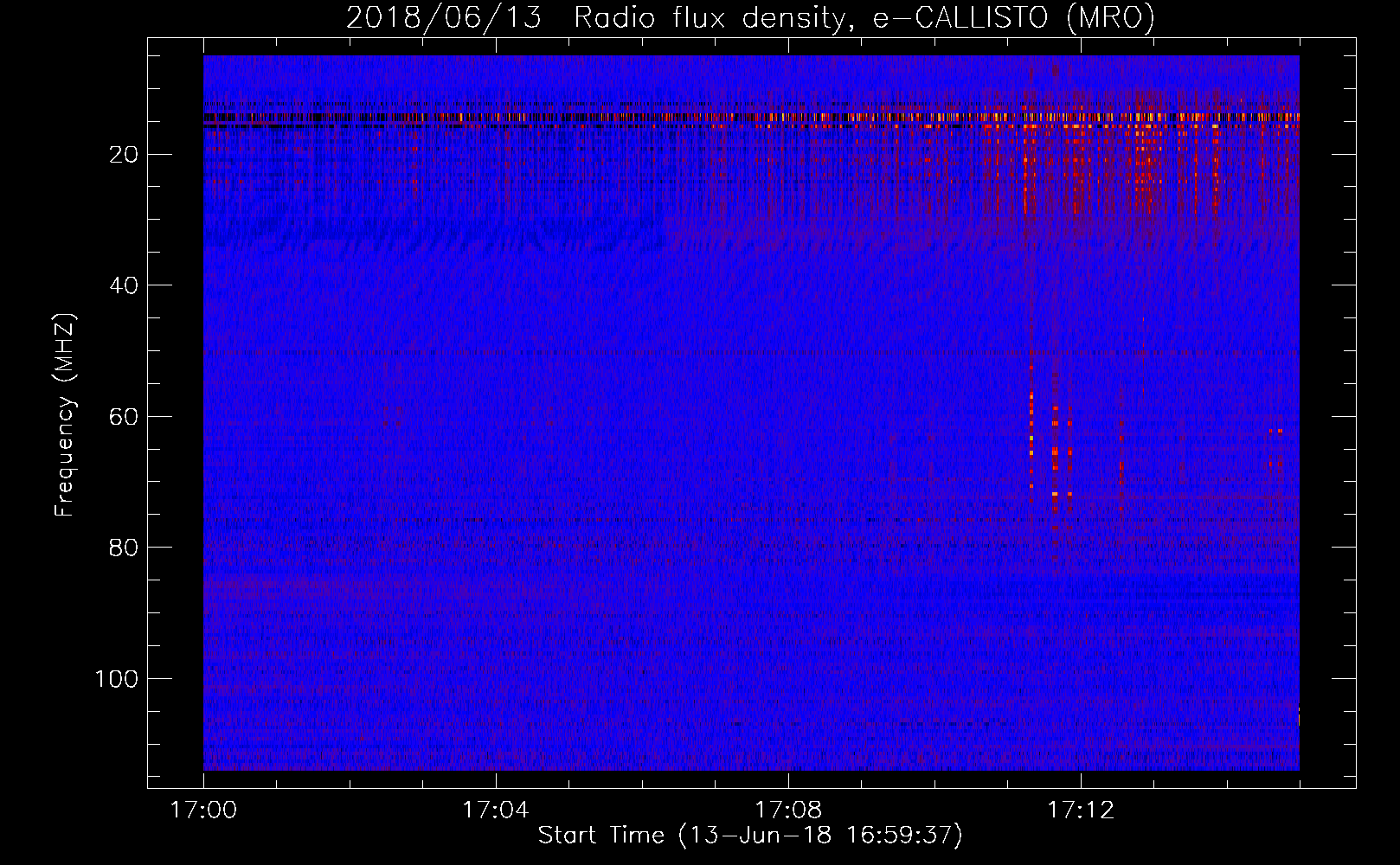The image size is (1400, 865).
Task: Click the 17:08 time tick label
Action: click(788, 811)
